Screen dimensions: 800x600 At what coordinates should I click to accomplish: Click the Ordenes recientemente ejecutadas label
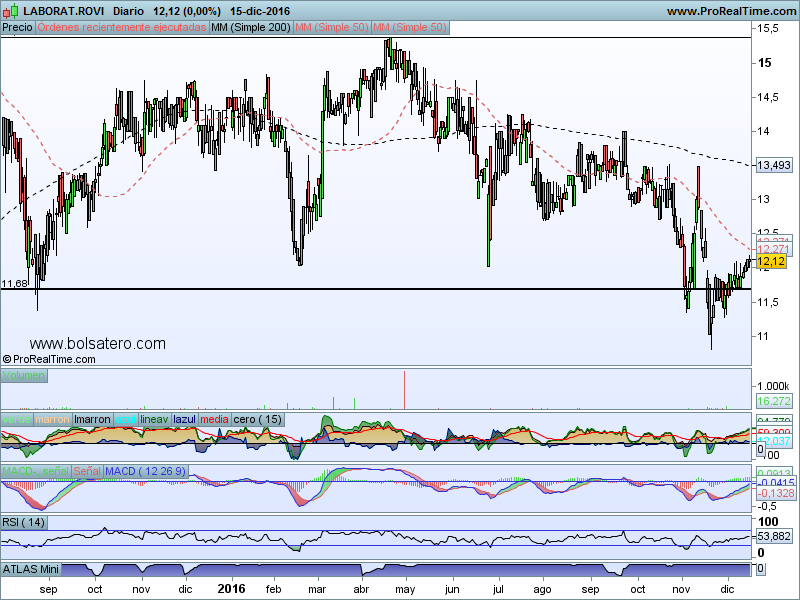121,28
